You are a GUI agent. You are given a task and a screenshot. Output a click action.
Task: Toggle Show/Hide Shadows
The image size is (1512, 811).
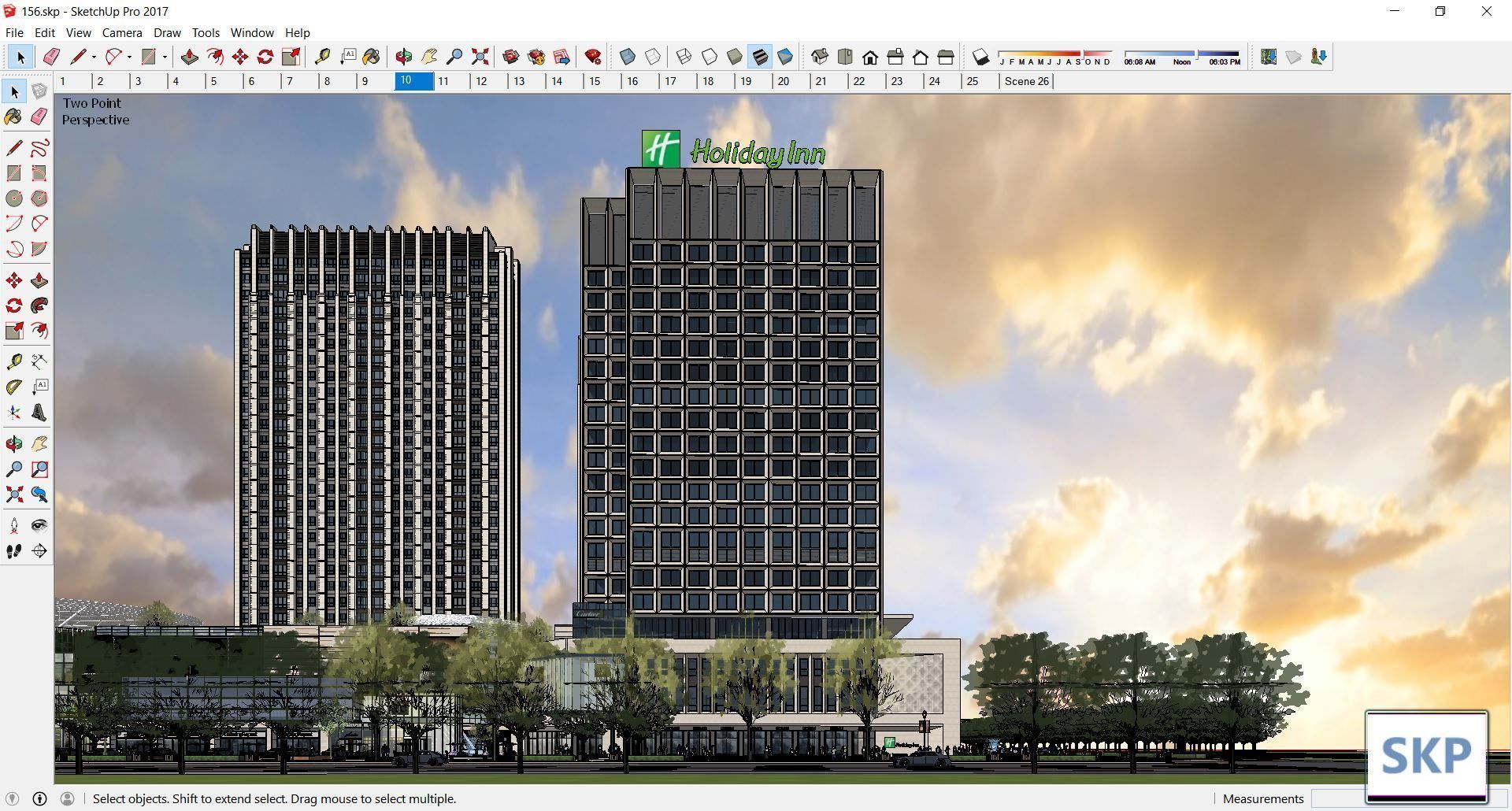[x=980, y=57]
